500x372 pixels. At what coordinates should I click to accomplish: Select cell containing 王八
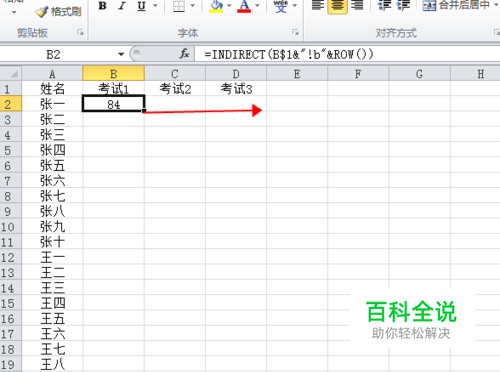pos(52,365)
